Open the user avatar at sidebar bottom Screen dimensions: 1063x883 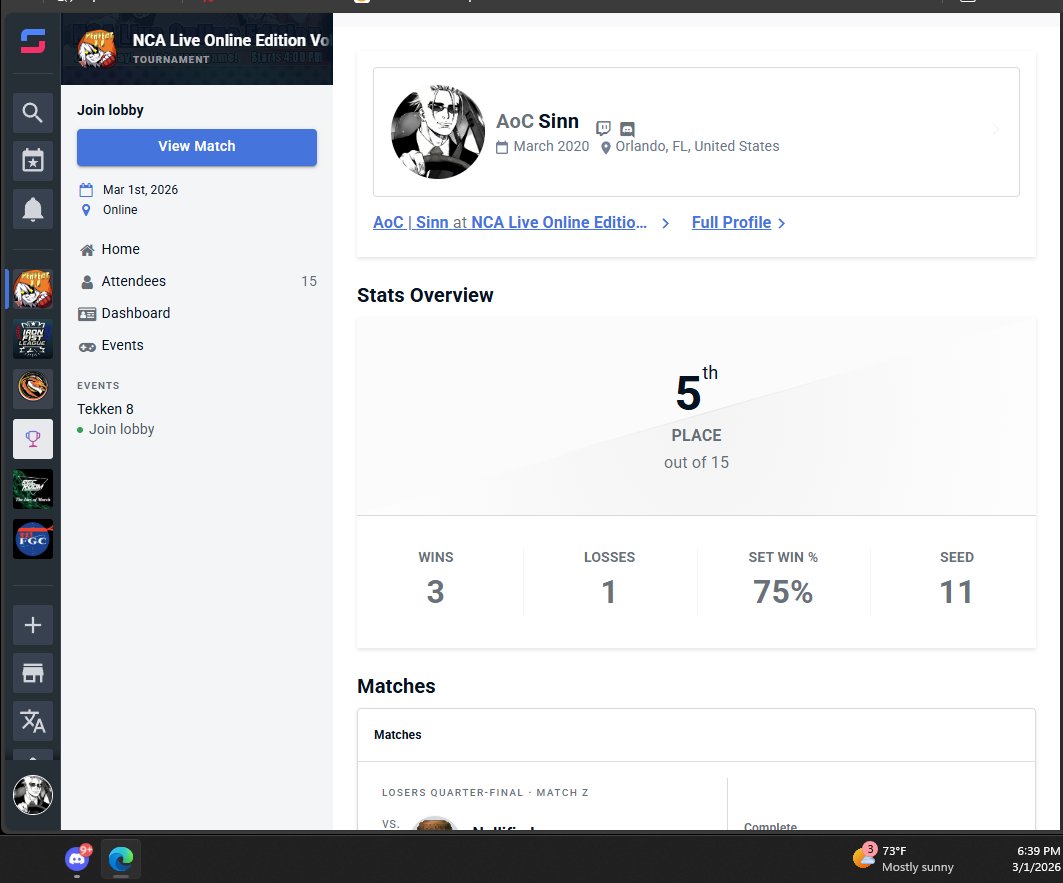(33, 795)
